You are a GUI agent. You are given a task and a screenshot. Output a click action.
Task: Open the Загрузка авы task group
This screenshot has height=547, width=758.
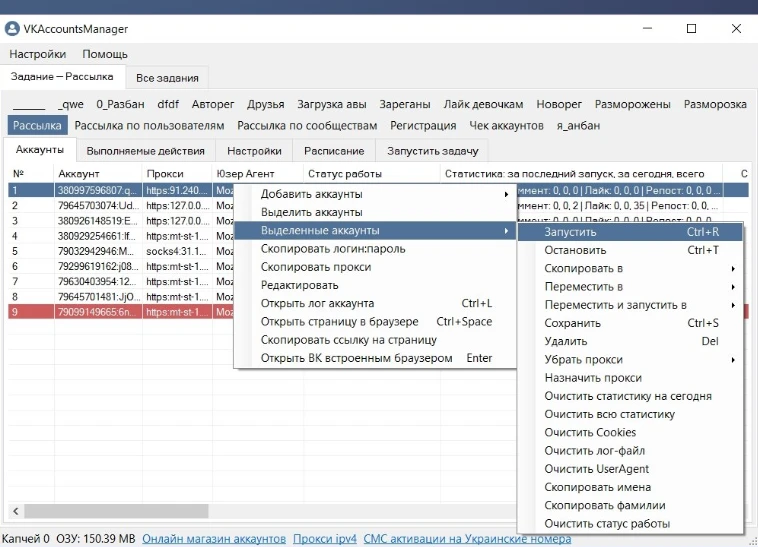(x=332, y=104)
